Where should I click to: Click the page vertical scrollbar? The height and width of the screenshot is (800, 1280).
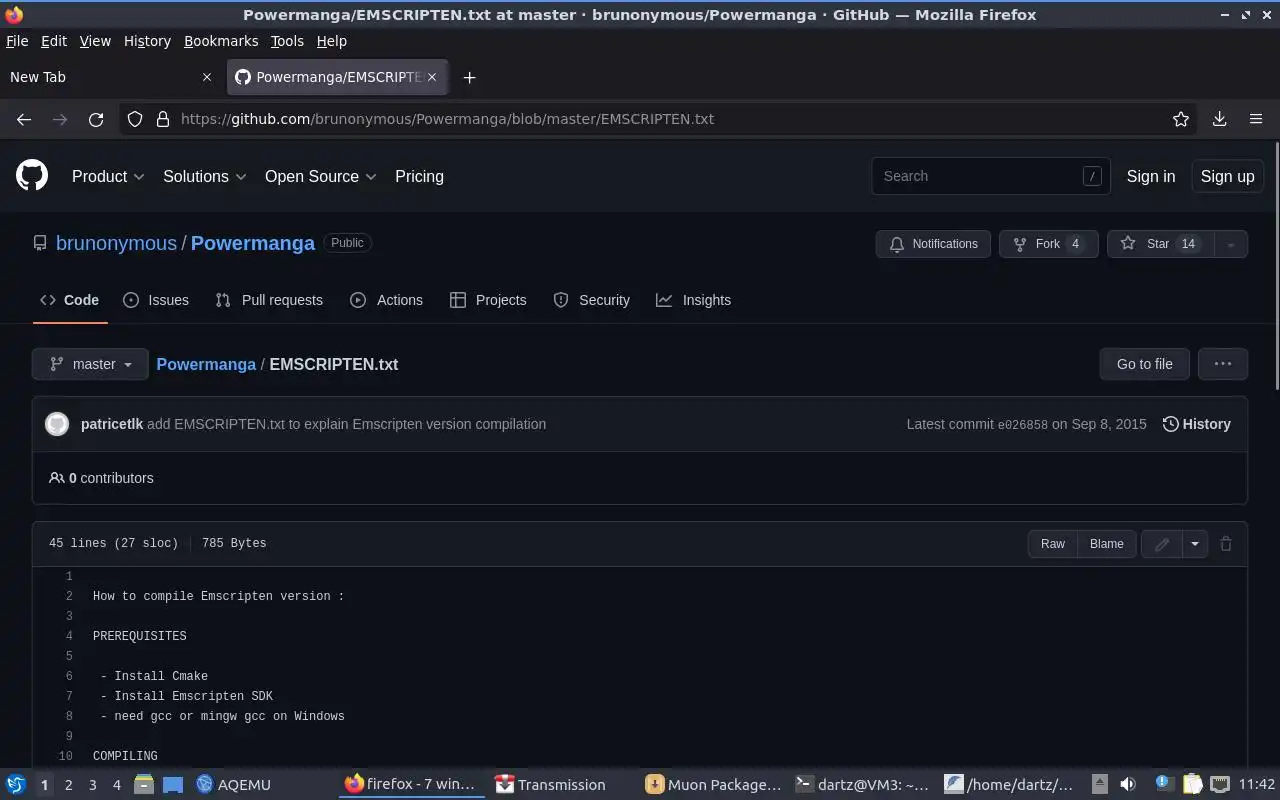click(x=1276, y=267)
